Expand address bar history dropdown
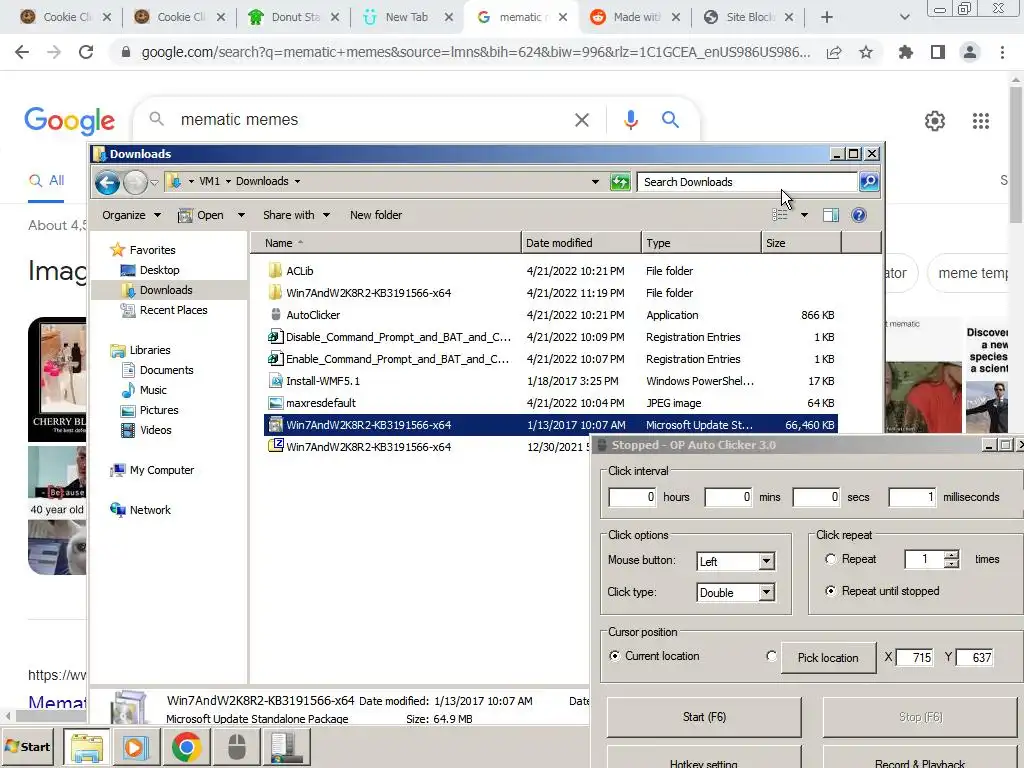1024x768 pixels. pos(595,182)
